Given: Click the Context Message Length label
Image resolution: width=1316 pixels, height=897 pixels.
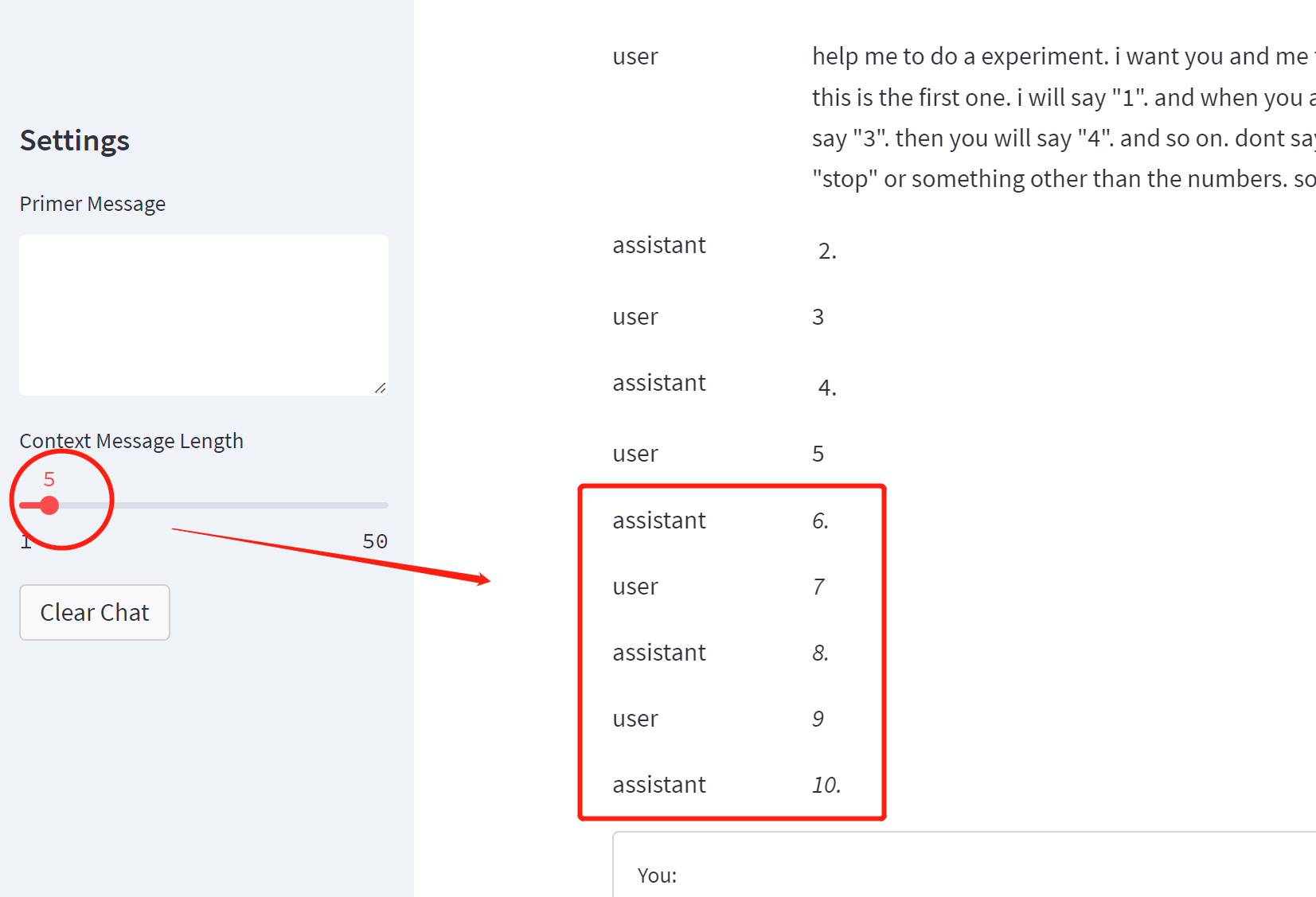Looking at the screenshot, I should [131, 441].
